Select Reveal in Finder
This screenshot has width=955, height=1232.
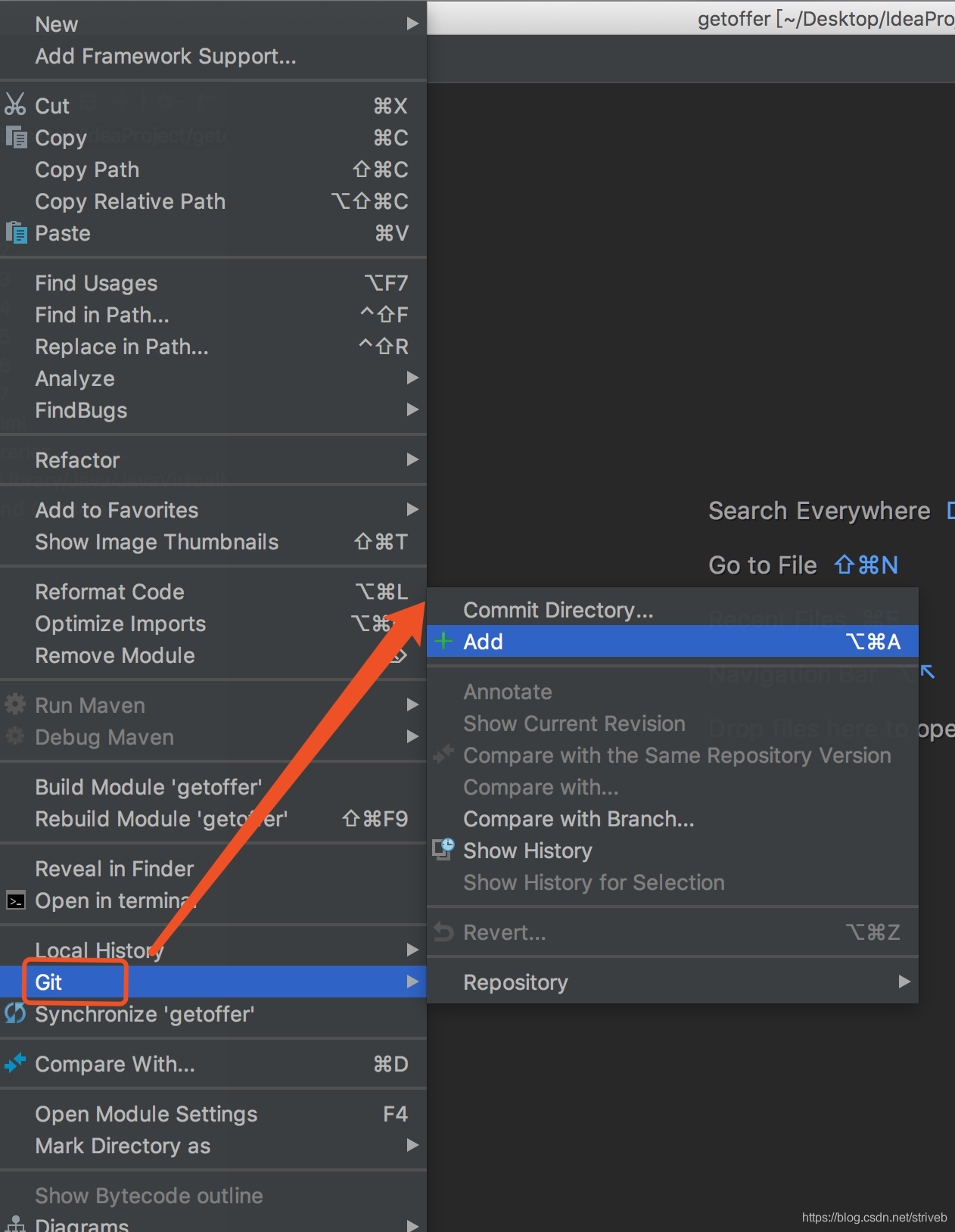(213, 869)
